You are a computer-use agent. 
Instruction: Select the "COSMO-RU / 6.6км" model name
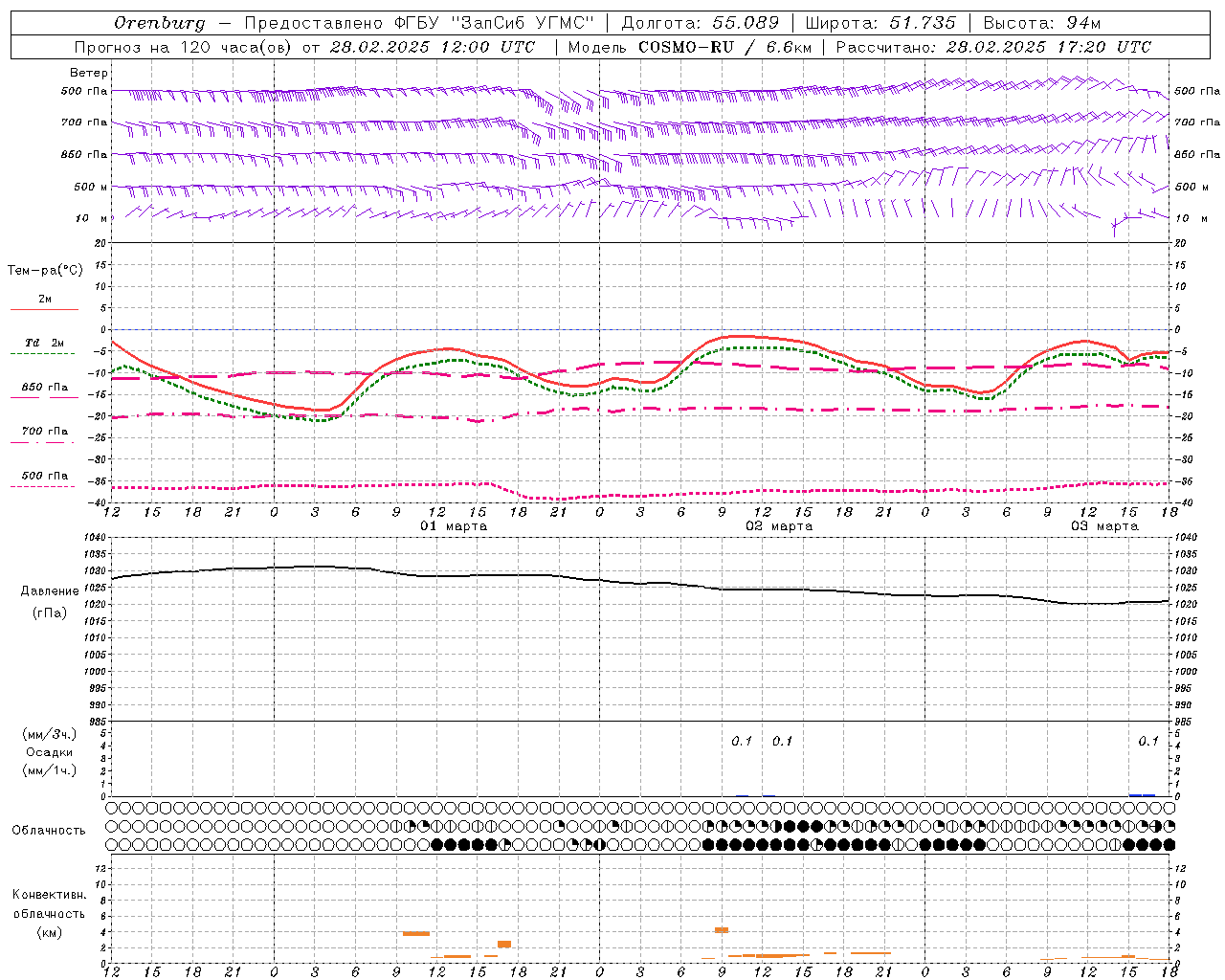724,47
